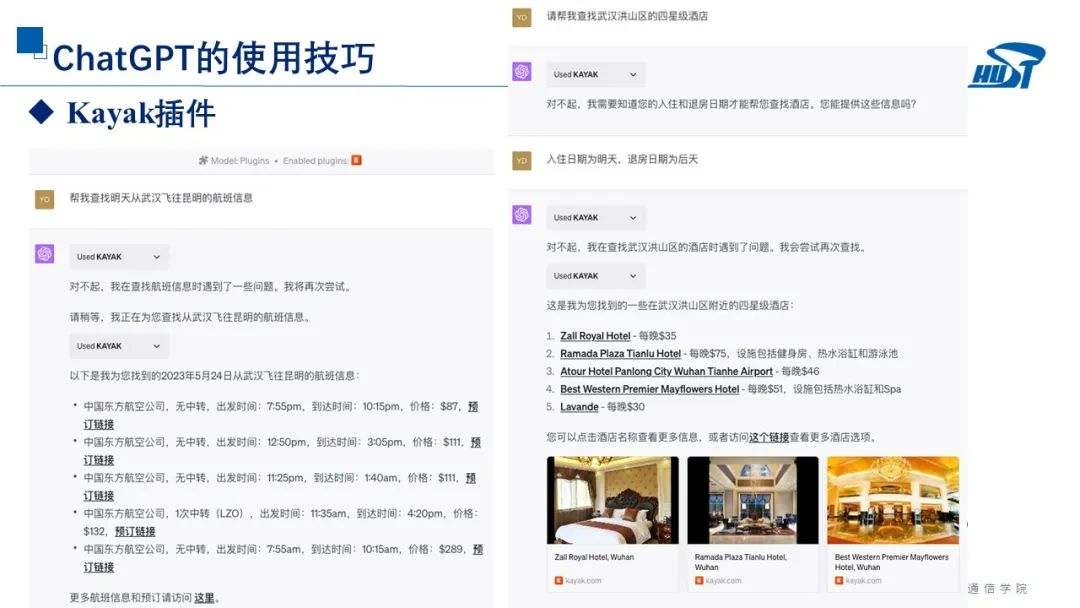Expand the Used KAYAK box above 我在查找武汉洪山区的酒店时遇到了问题
Screen dimensions: 1080x608
pos(596,218)
